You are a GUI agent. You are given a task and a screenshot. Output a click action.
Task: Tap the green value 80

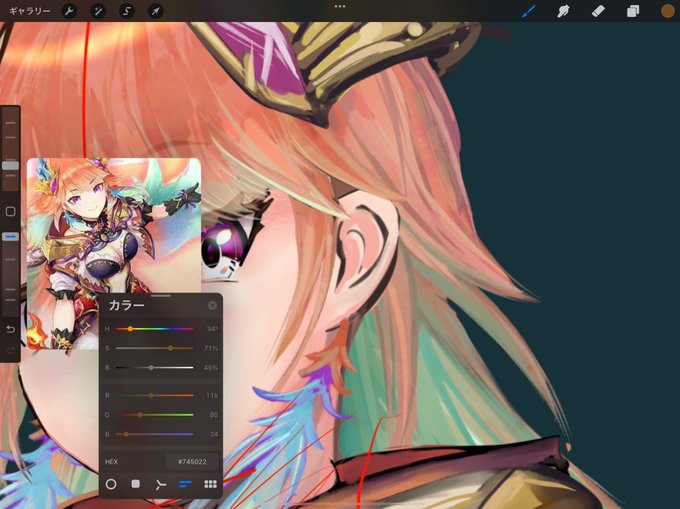(213, 415)
